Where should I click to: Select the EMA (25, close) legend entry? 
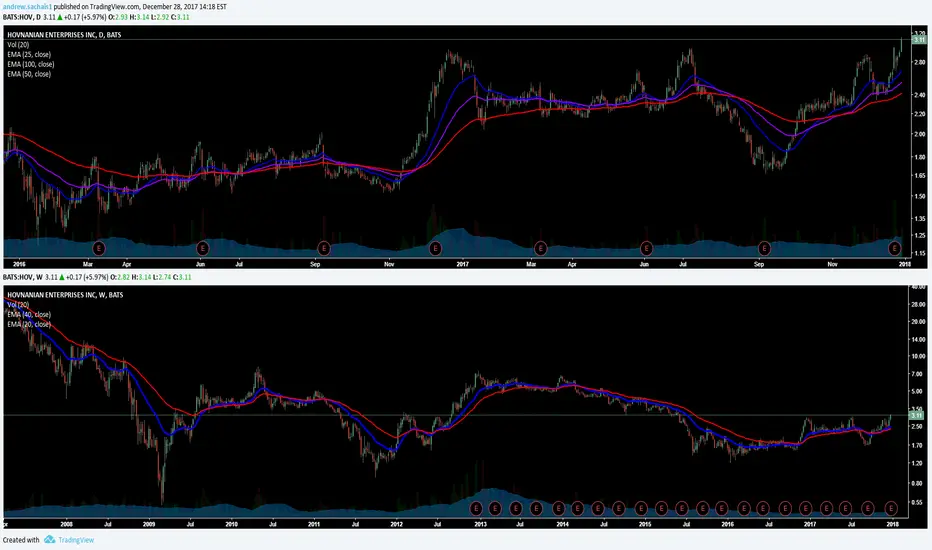click(x=29, y=54)
